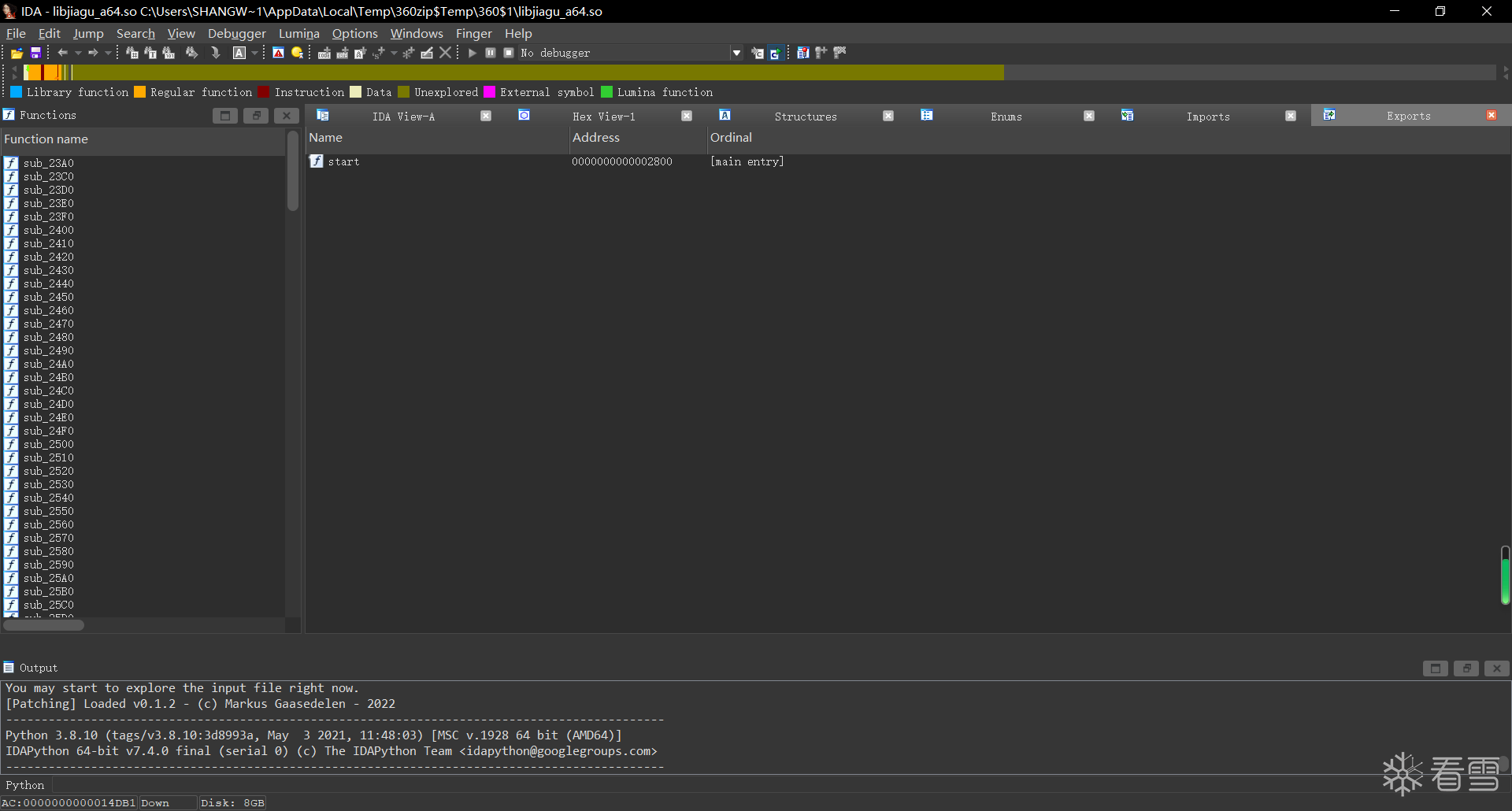The height and width of the screenshot is (811, 1512).
Task: Switch to the IDA View-A tab
Action: click(403, 117)
